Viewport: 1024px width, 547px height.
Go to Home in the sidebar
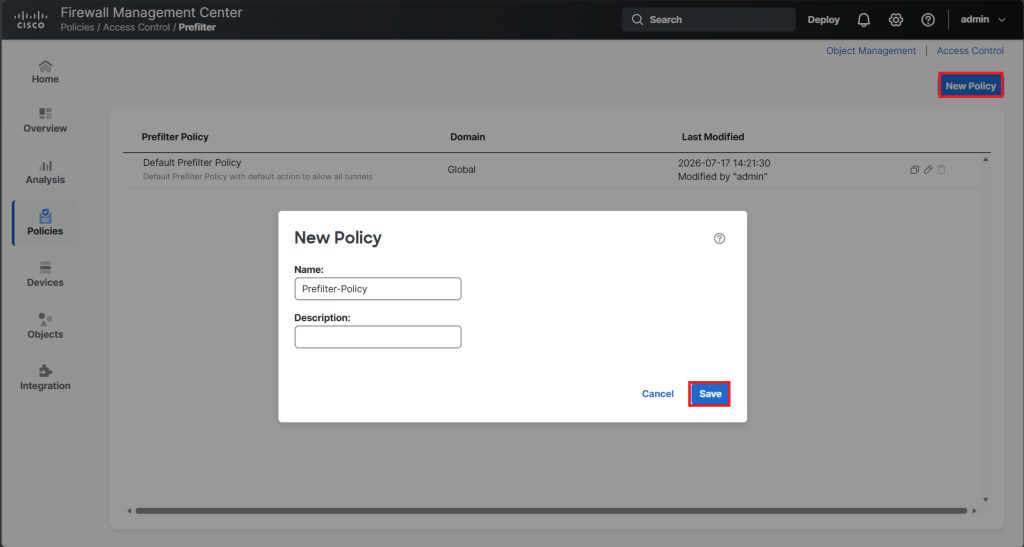45,72
